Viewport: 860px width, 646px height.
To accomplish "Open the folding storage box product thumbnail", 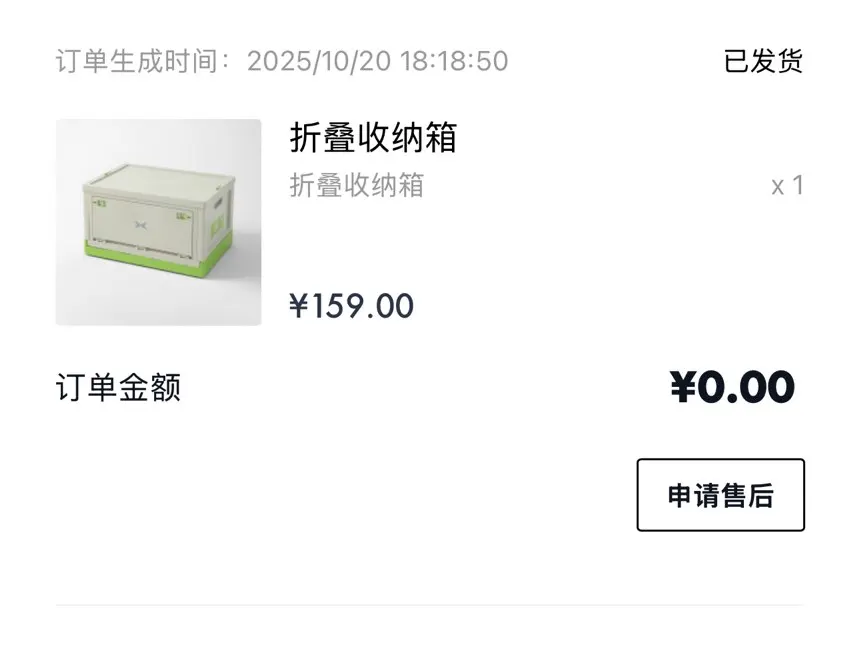I will tap(159, 222).
